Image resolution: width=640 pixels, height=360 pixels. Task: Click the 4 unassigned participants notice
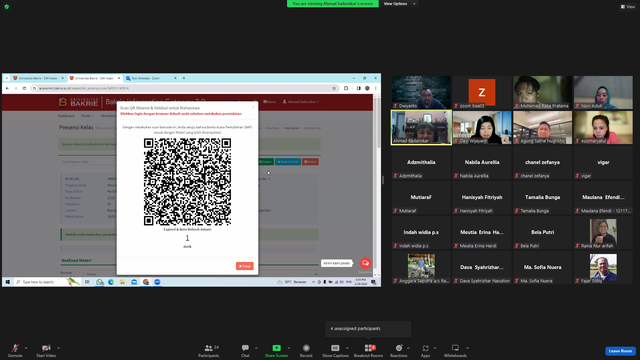tap(368, 329)
